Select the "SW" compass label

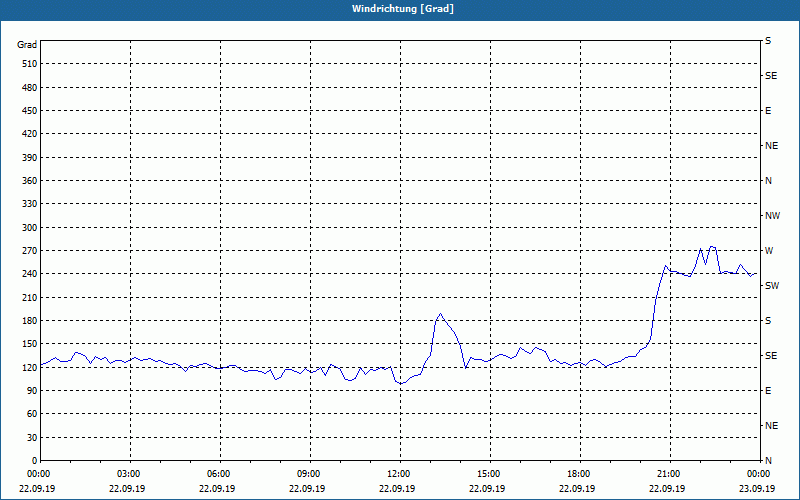[x=772, y=286]
